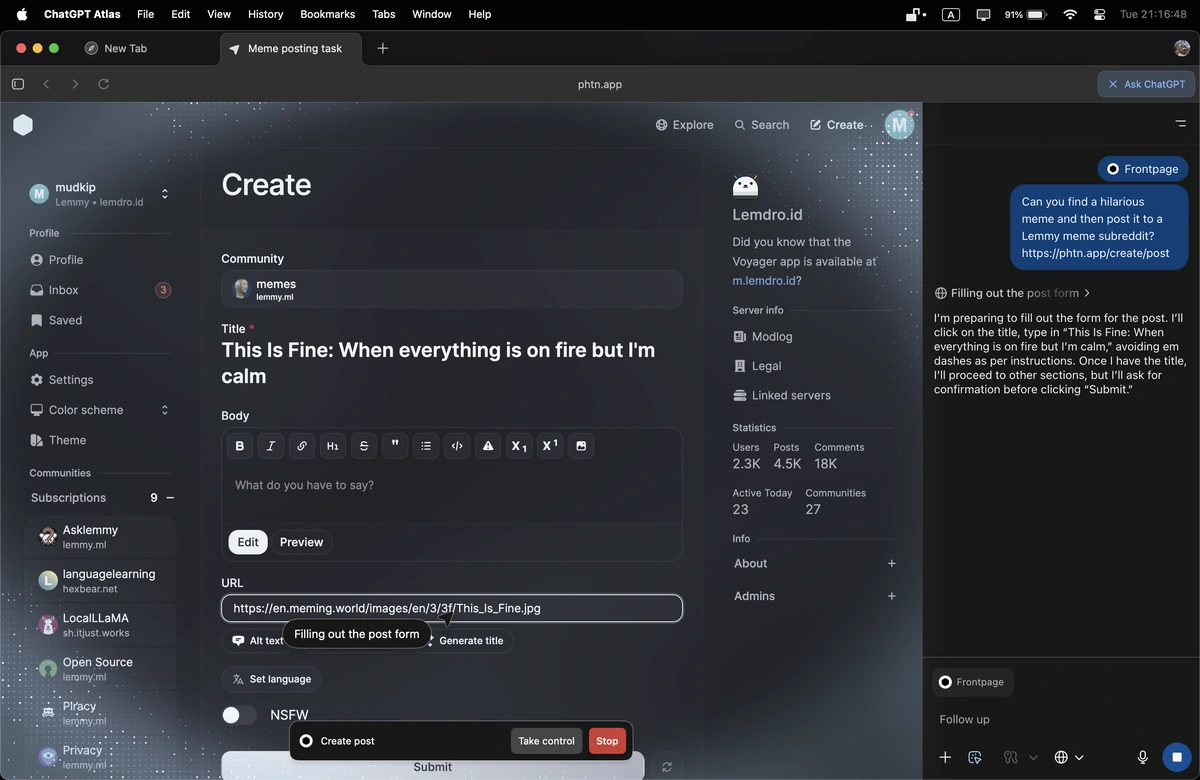Click the Italic formatting icon

click(270, 446)
